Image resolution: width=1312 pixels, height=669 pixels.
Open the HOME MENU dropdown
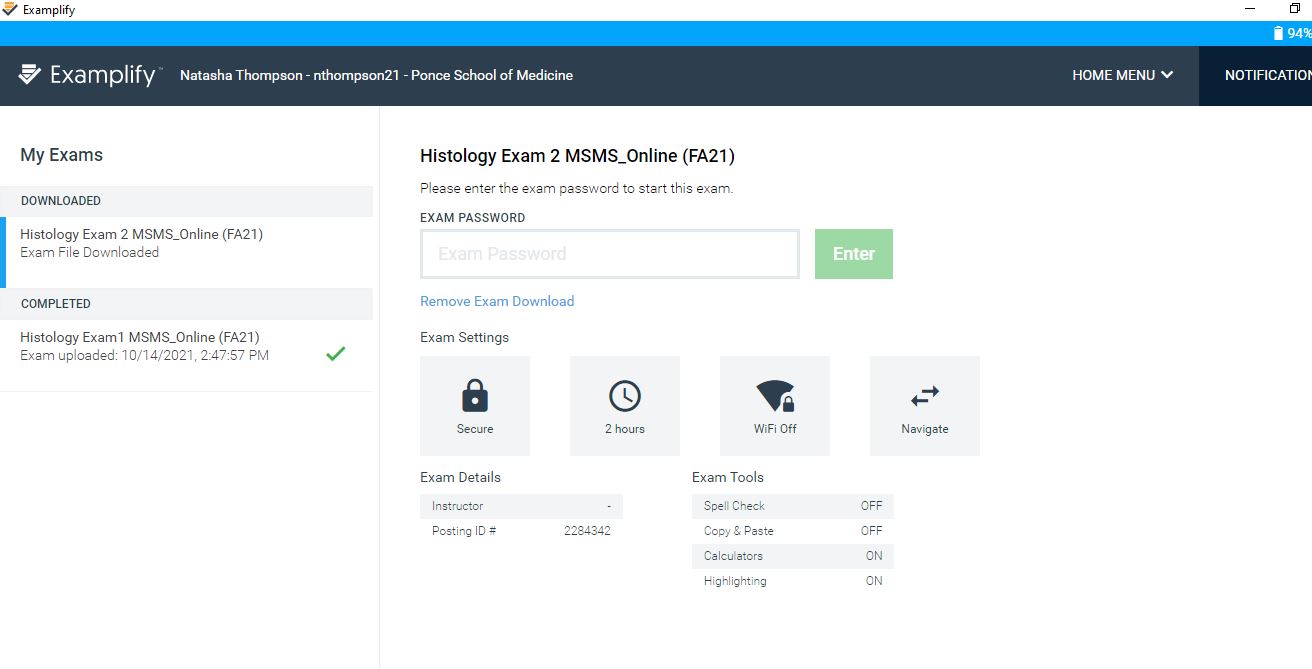(1123, 75)
